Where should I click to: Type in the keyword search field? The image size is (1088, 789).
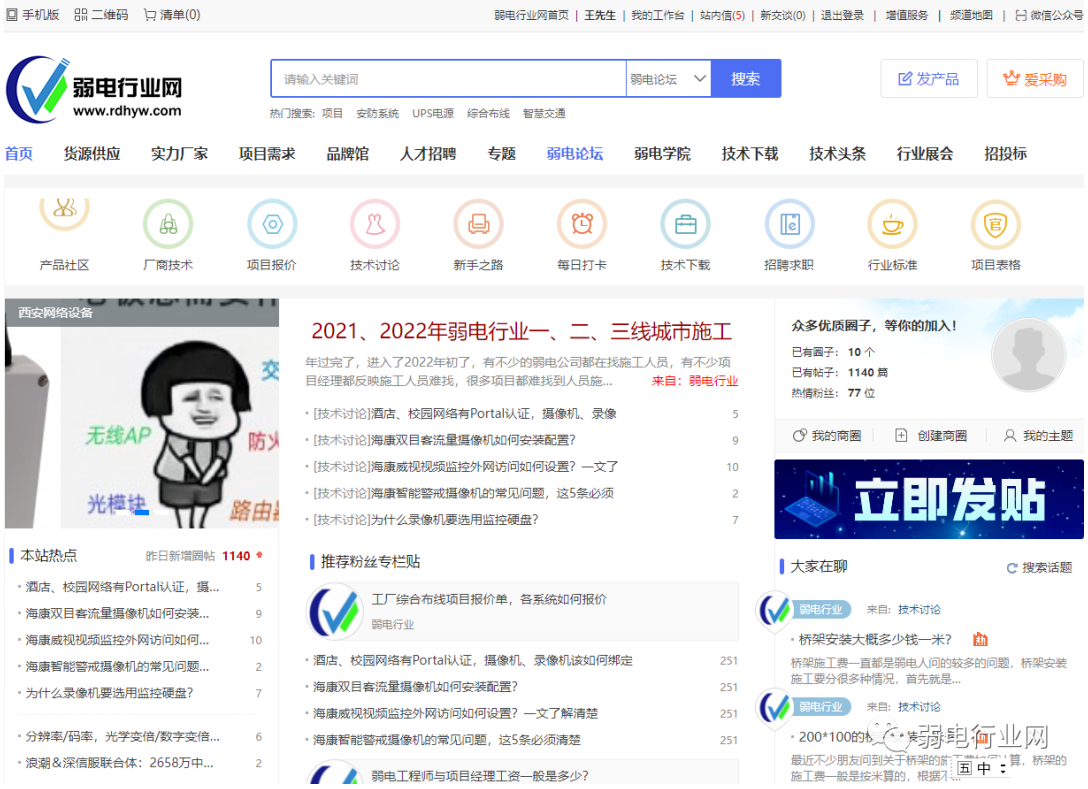tap(448, 79)
